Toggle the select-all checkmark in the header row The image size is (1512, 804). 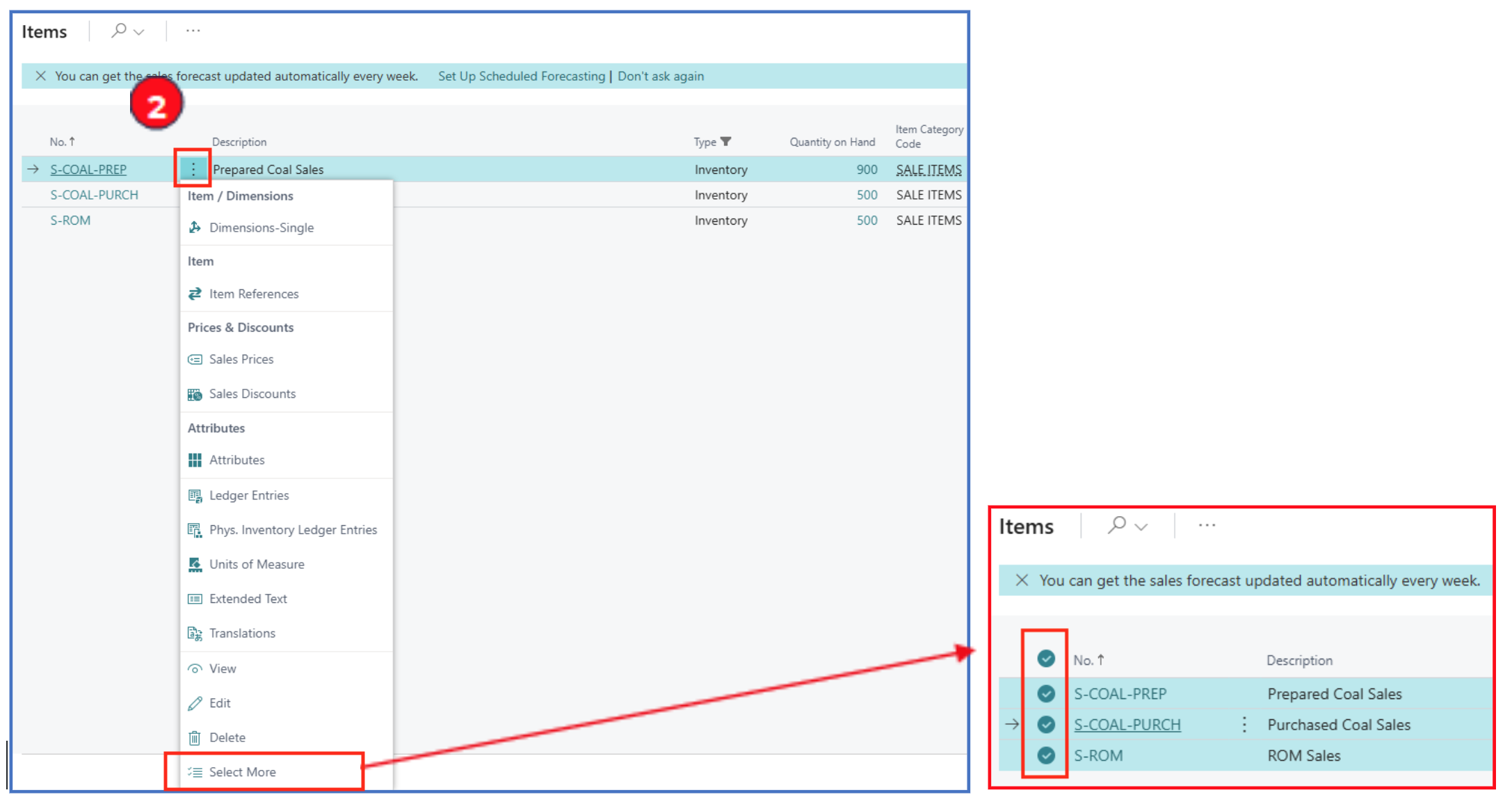pos(1045,659)
